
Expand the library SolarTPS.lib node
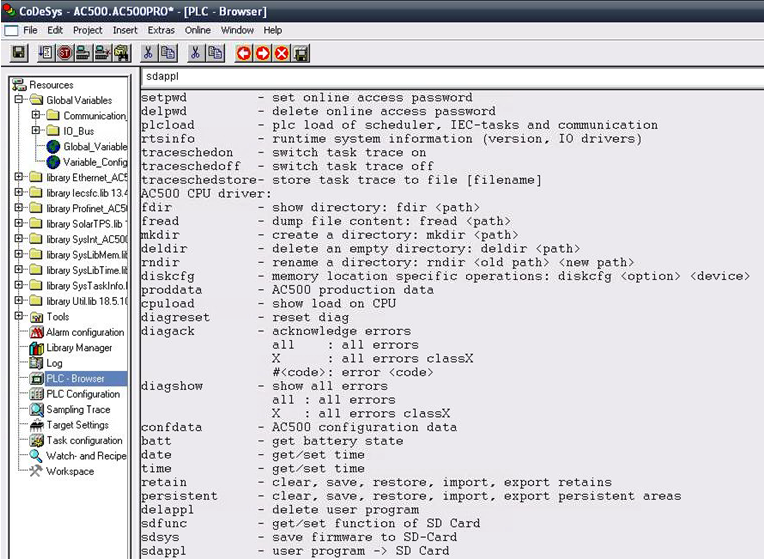19,224
